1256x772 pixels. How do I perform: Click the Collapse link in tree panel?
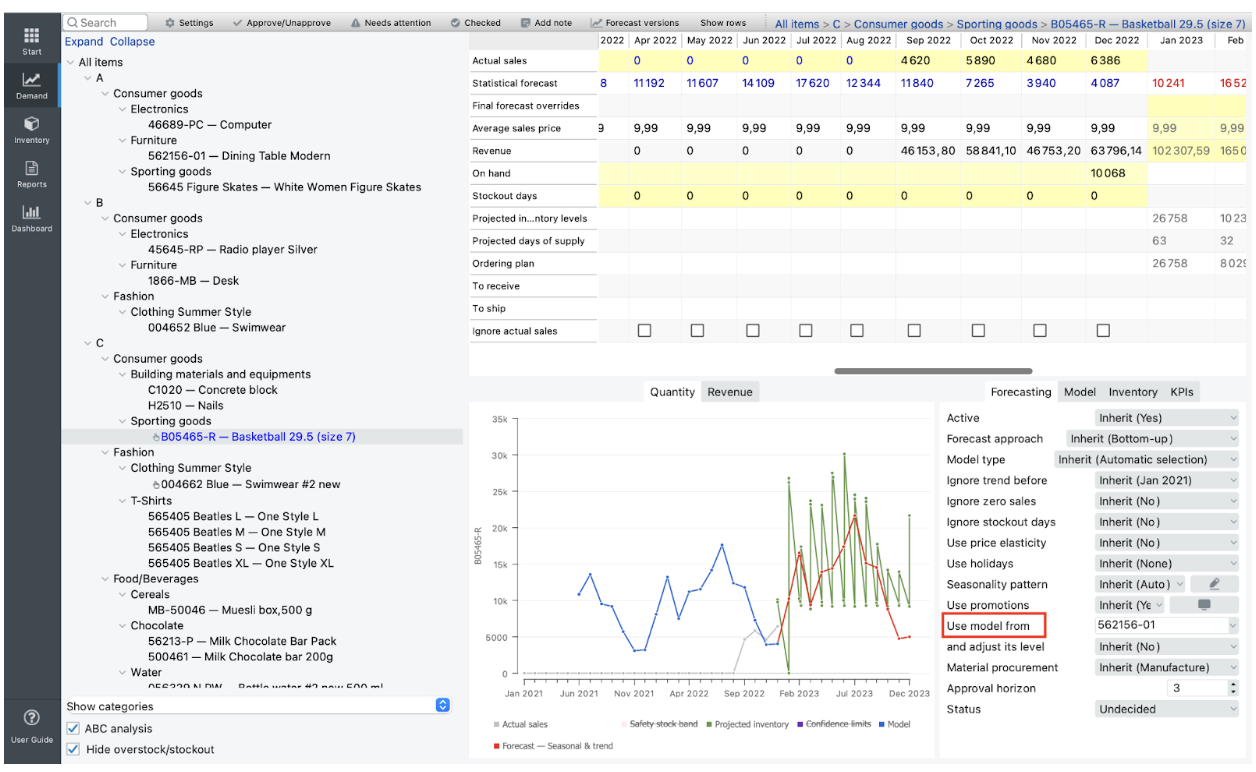(132, 42)
